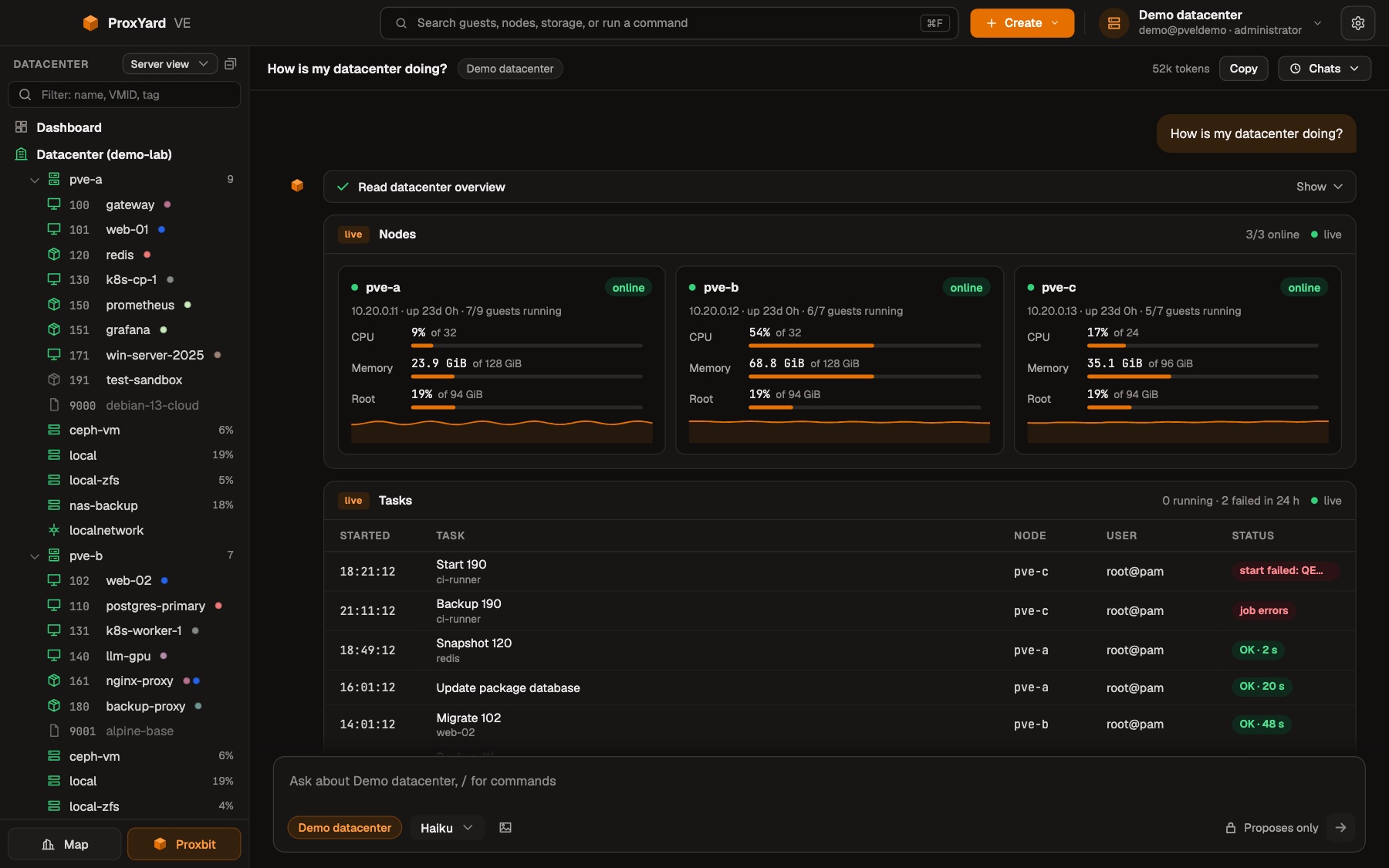Switch to the Proxbit tab
This screenshot has width=1389, height=868.
pos(184,844)
